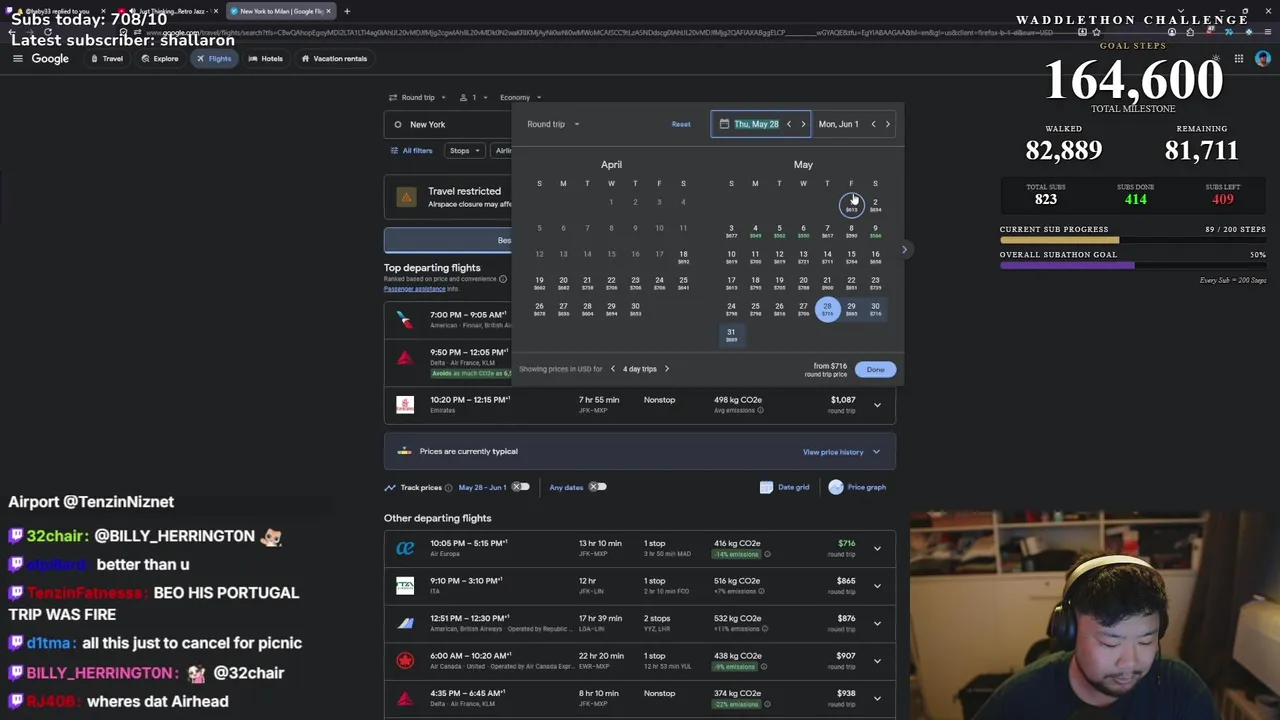This screenshot has height=720, width=1280.
Task: Move departure date one day earlier
Action: pyautogui.click(x=789, y=124)
